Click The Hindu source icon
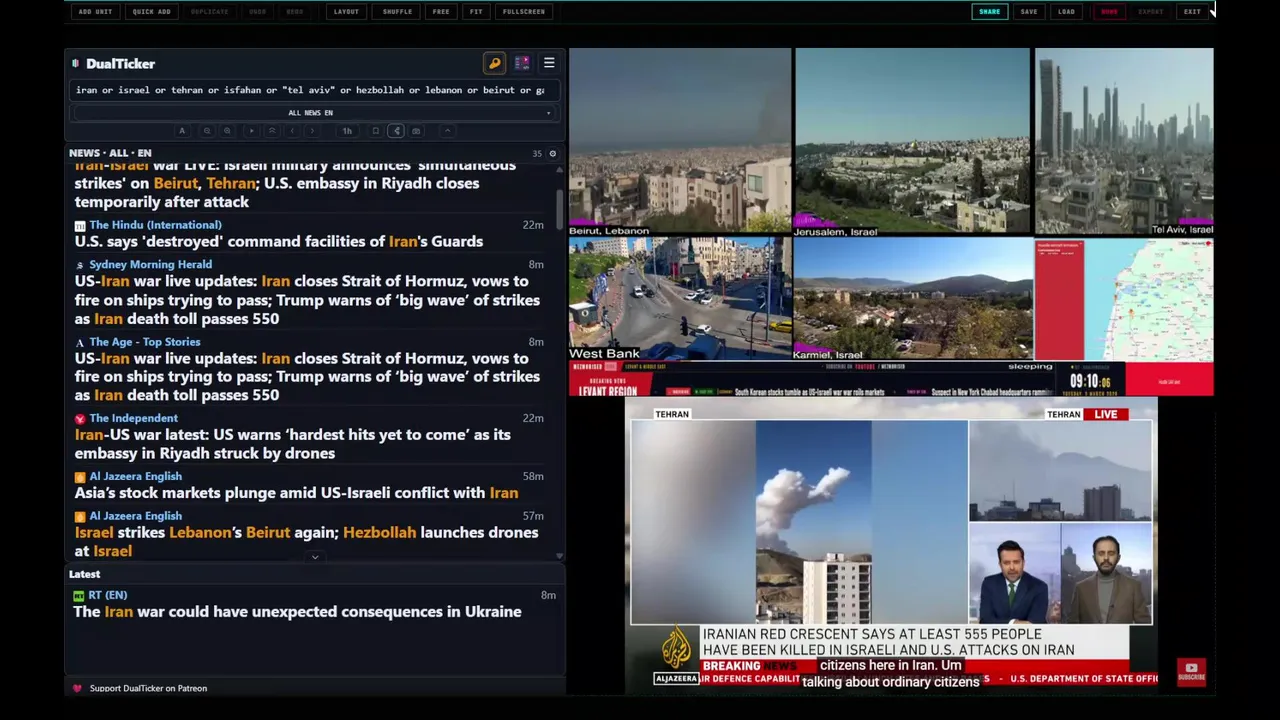This screenshot has width=1280, height=720. [80, 225]
